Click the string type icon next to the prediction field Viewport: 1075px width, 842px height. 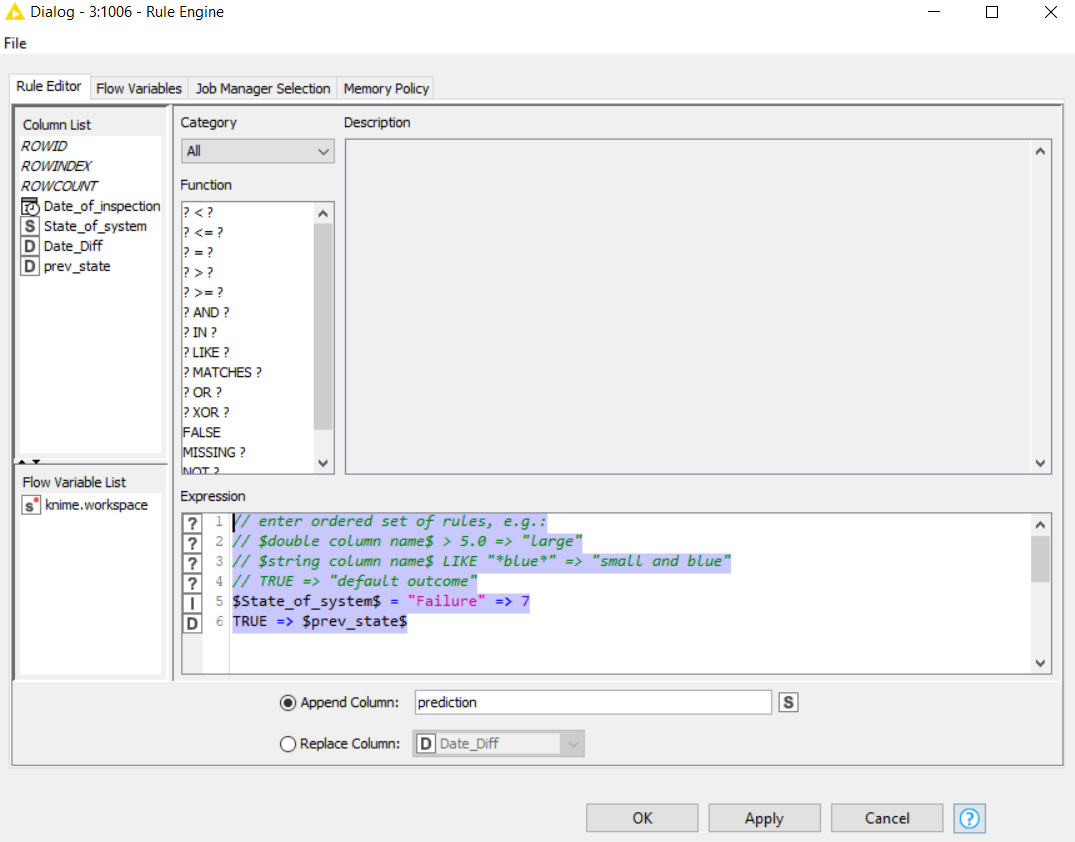(788, 702)
